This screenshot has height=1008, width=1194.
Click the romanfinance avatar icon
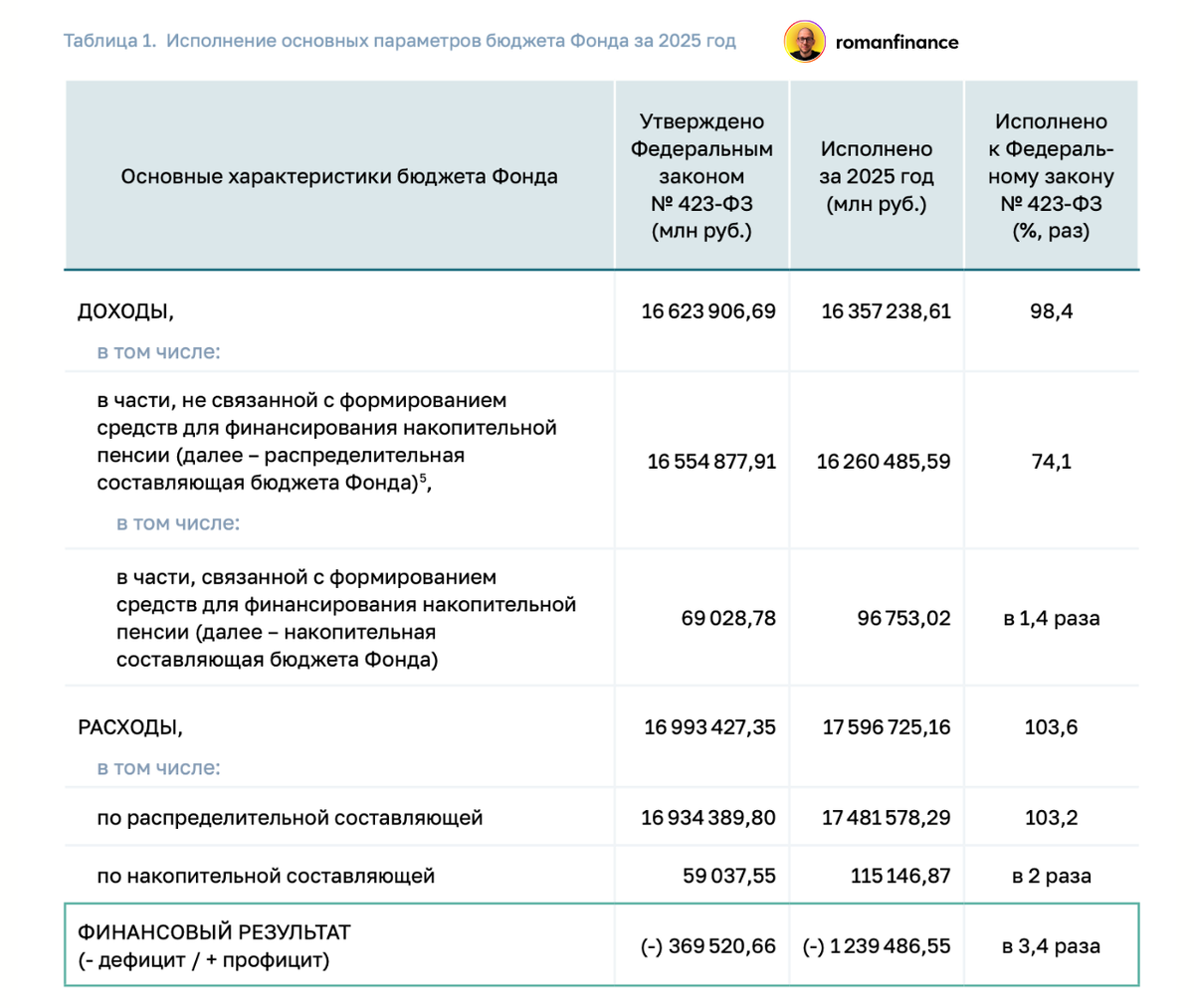(x=805, y=42)
